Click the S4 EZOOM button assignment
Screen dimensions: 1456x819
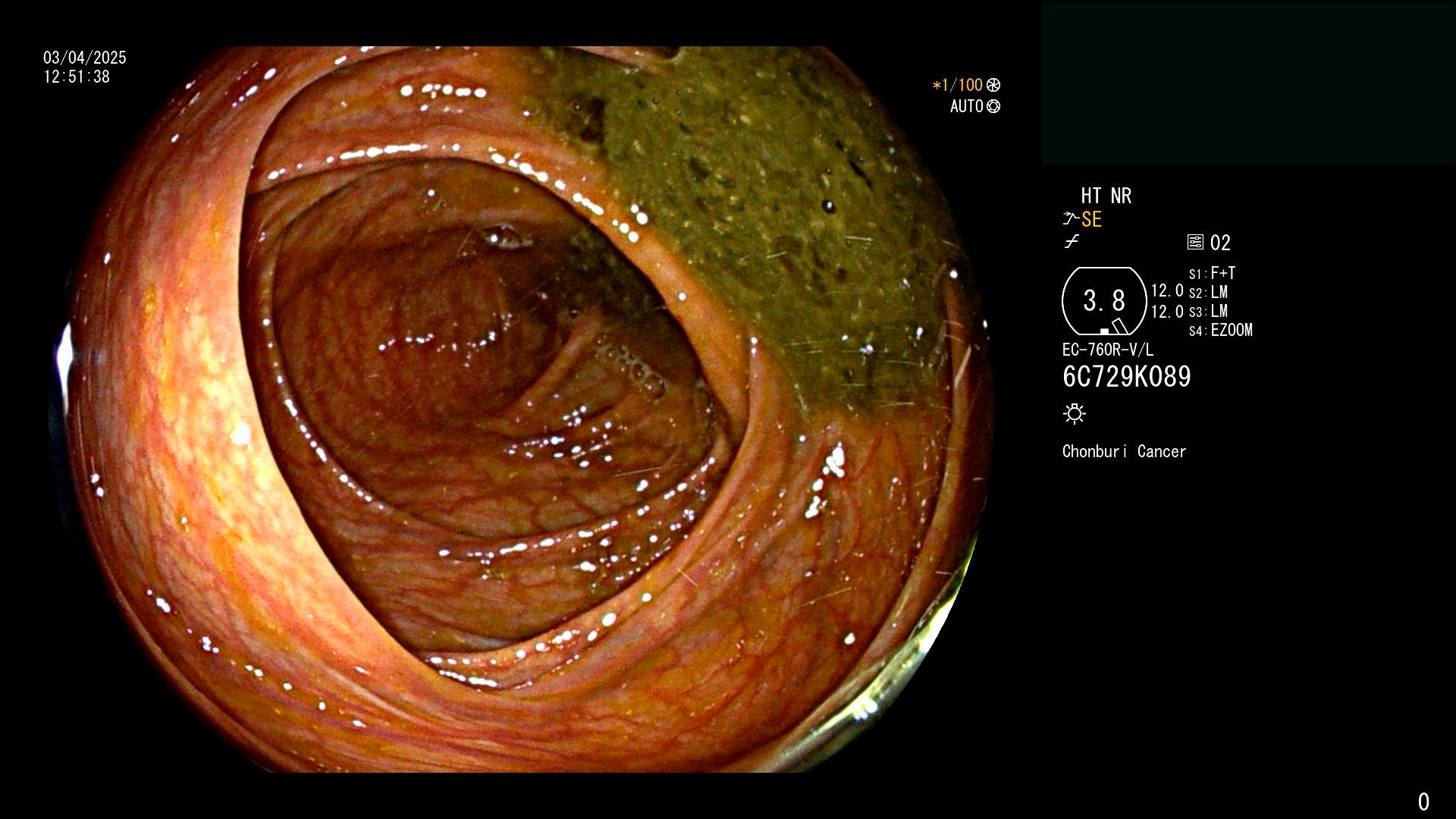click(1221, 330)
